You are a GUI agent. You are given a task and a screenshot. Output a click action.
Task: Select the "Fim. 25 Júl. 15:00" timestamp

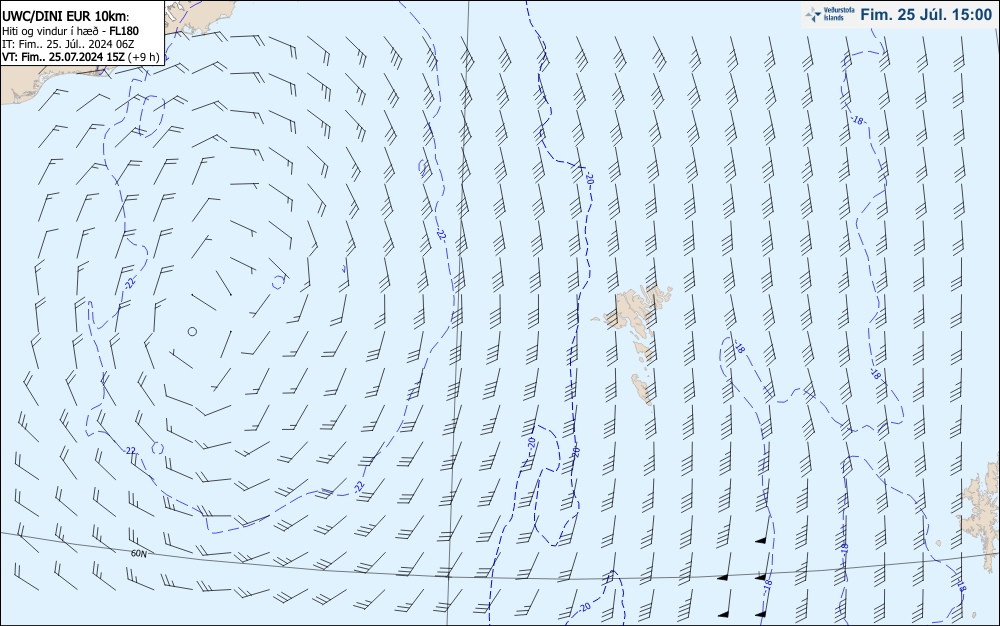926,15
